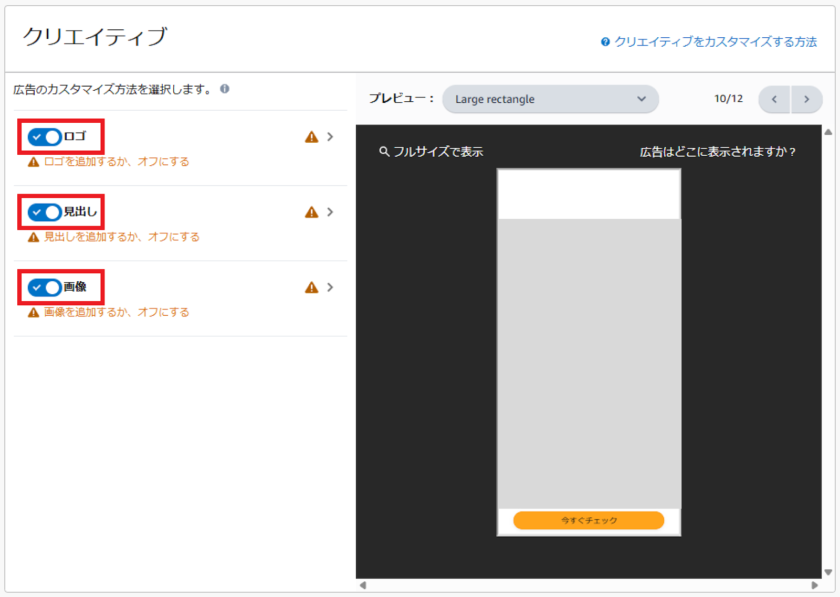Click the preview pane scroll down arrow
Viewport: 840px width, 597px height.
828,571
